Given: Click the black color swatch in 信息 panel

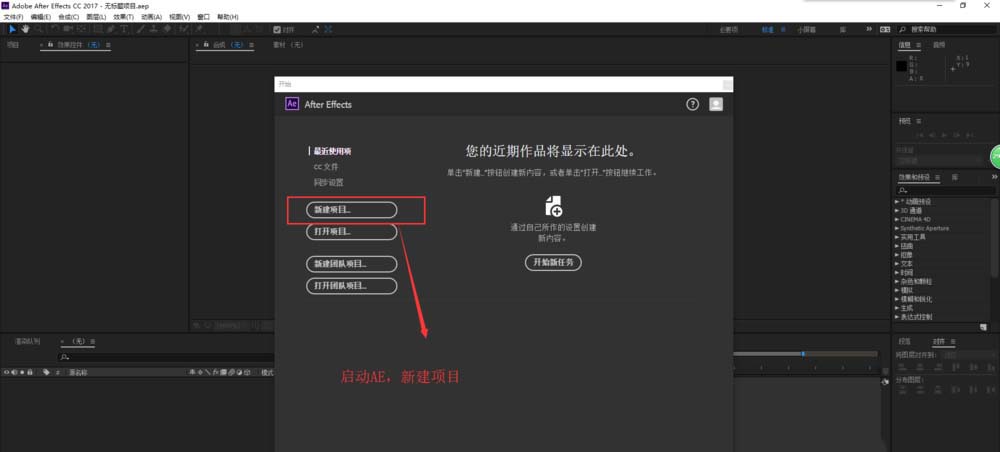Looking at the screenshot, I should coord(901,66).
